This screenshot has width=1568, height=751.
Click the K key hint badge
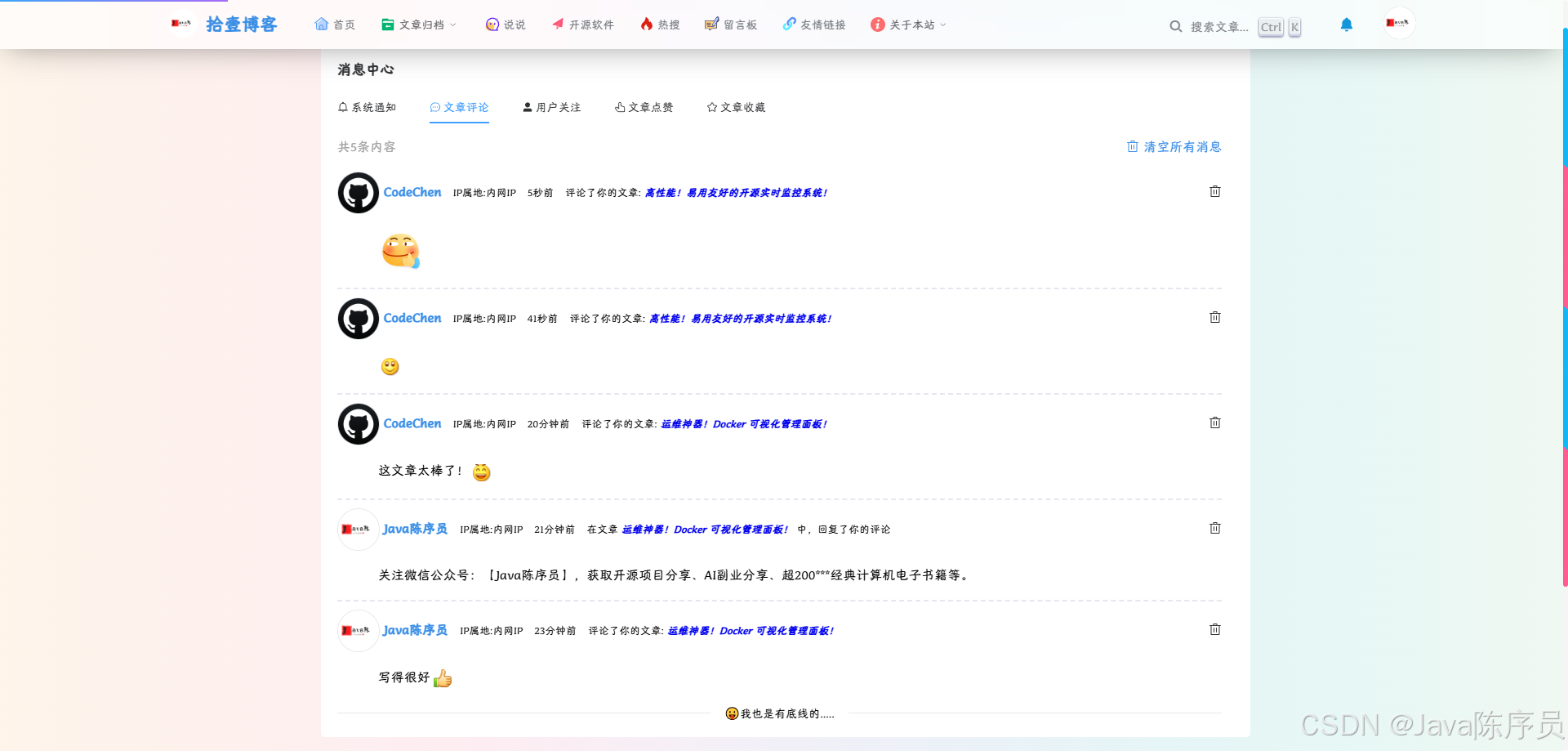(1294, 27)
